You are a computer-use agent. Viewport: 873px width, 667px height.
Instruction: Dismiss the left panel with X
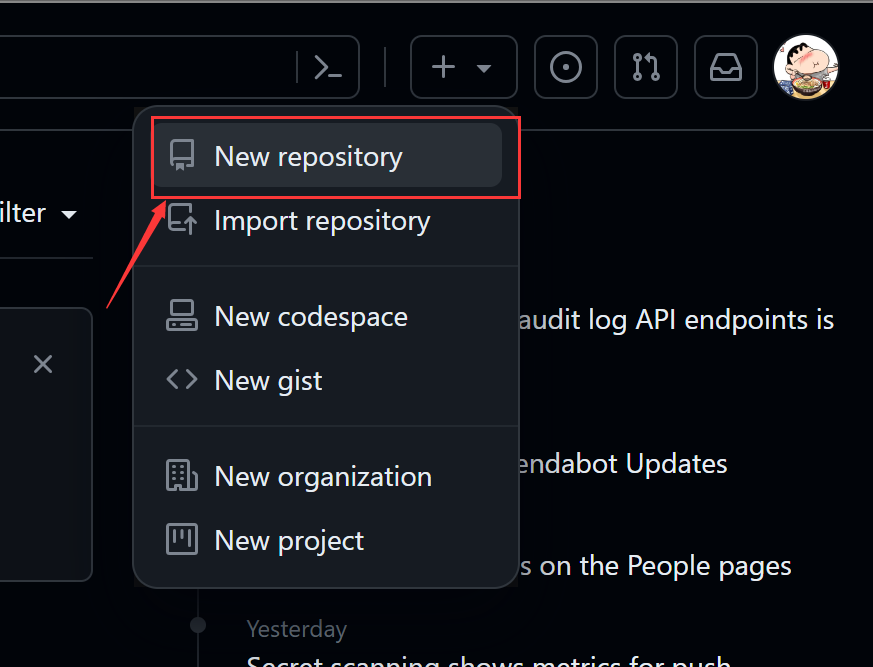(43, 364)
